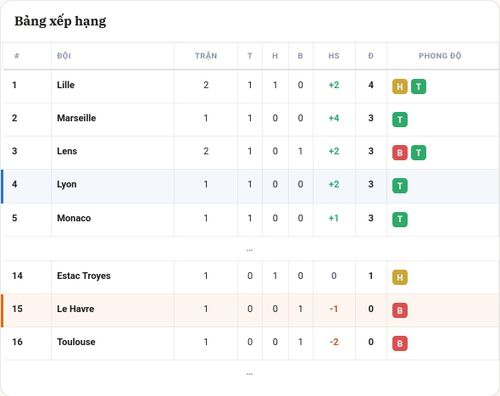The height and width of the screenshot is (396, 500).
Task: Click Marseille's green T form badge
Action: (x=400, y=120)
